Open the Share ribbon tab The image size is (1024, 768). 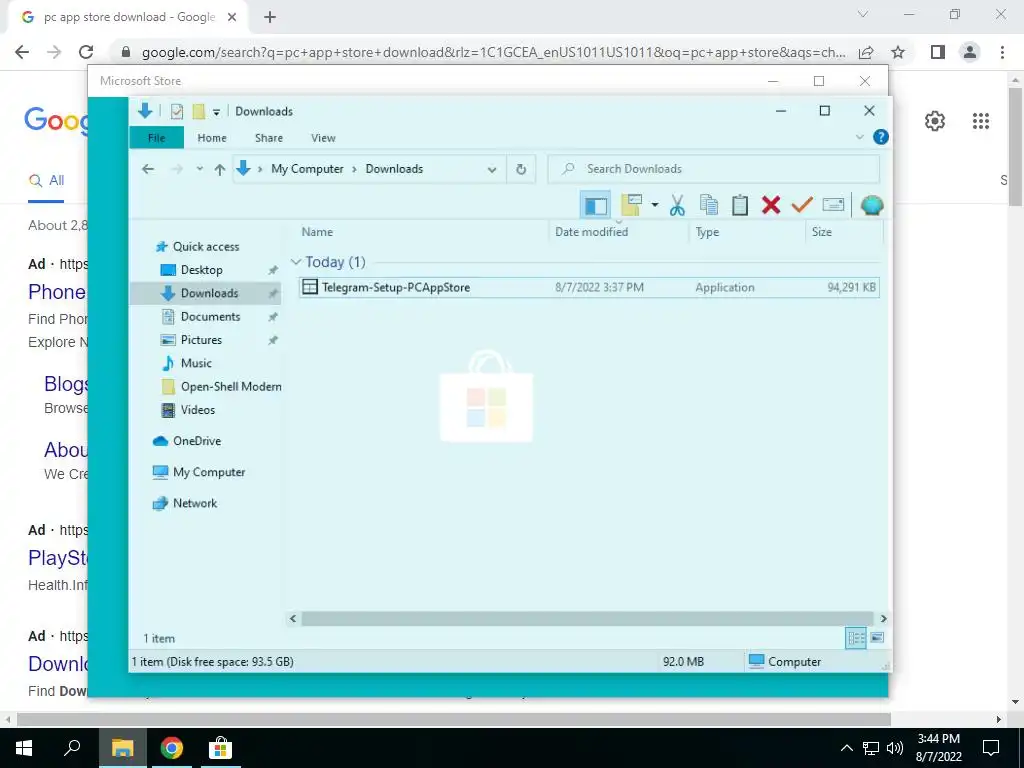pos(268,138)
